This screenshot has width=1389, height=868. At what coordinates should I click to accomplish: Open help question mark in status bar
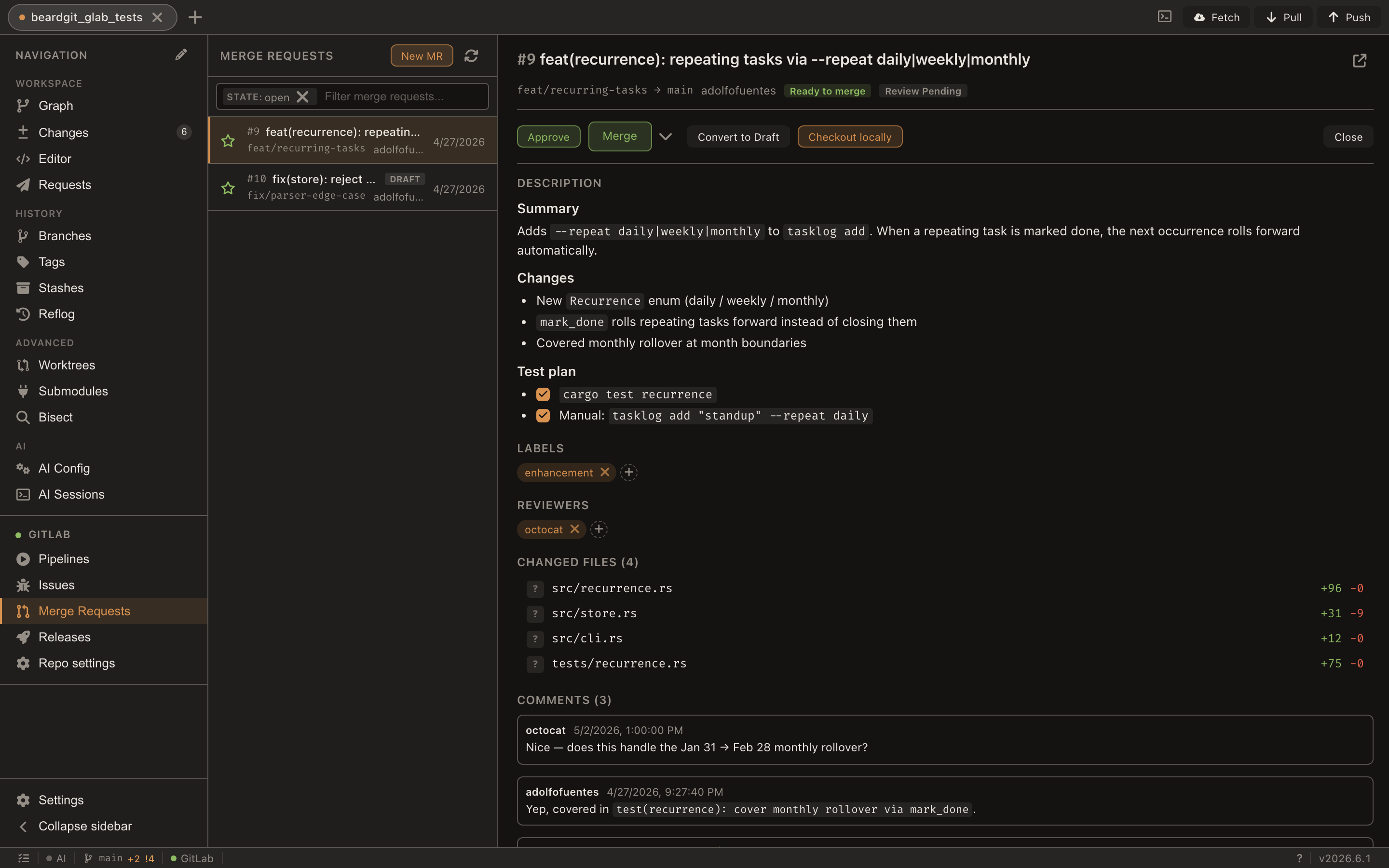1299,858
